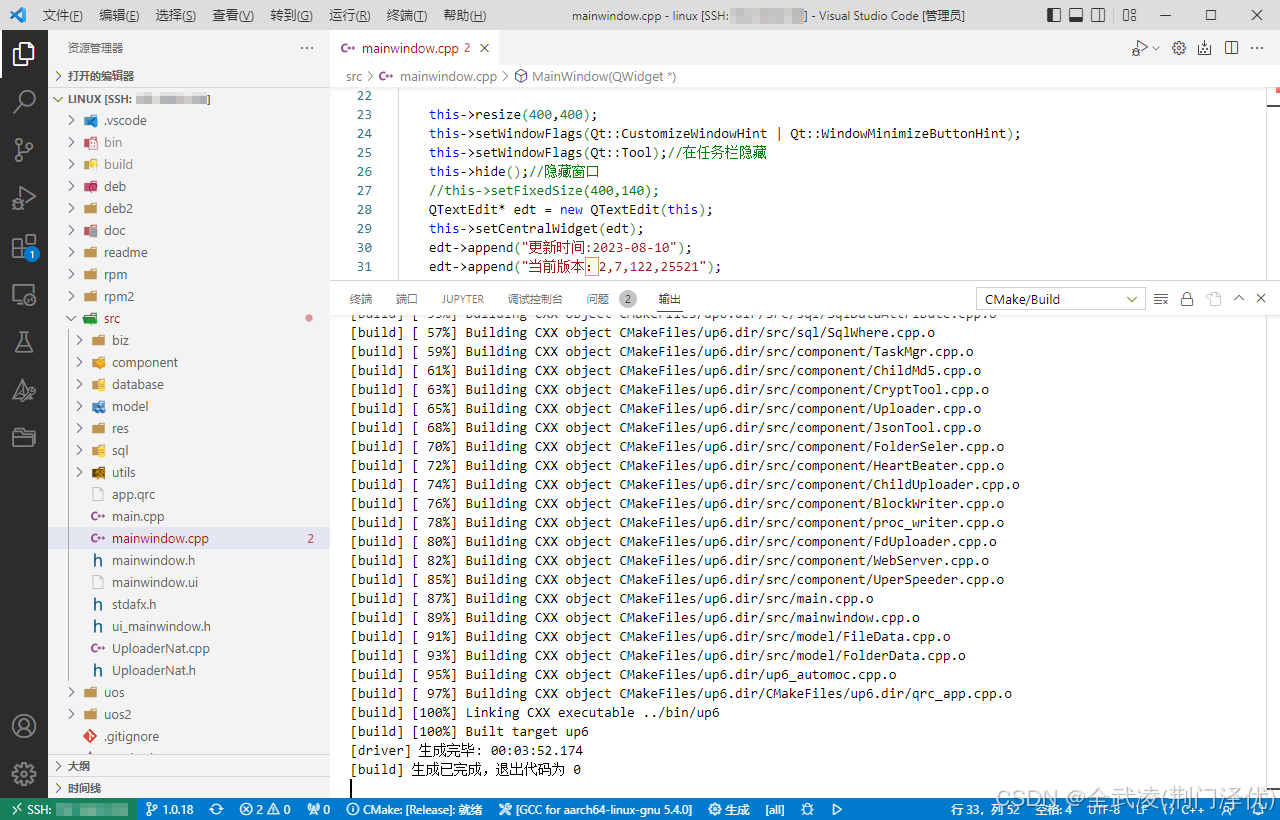Click the GCC for aarch64-linux-gnu kit selector
This screenshot has width=1280, height=820.
coord(596,809)
